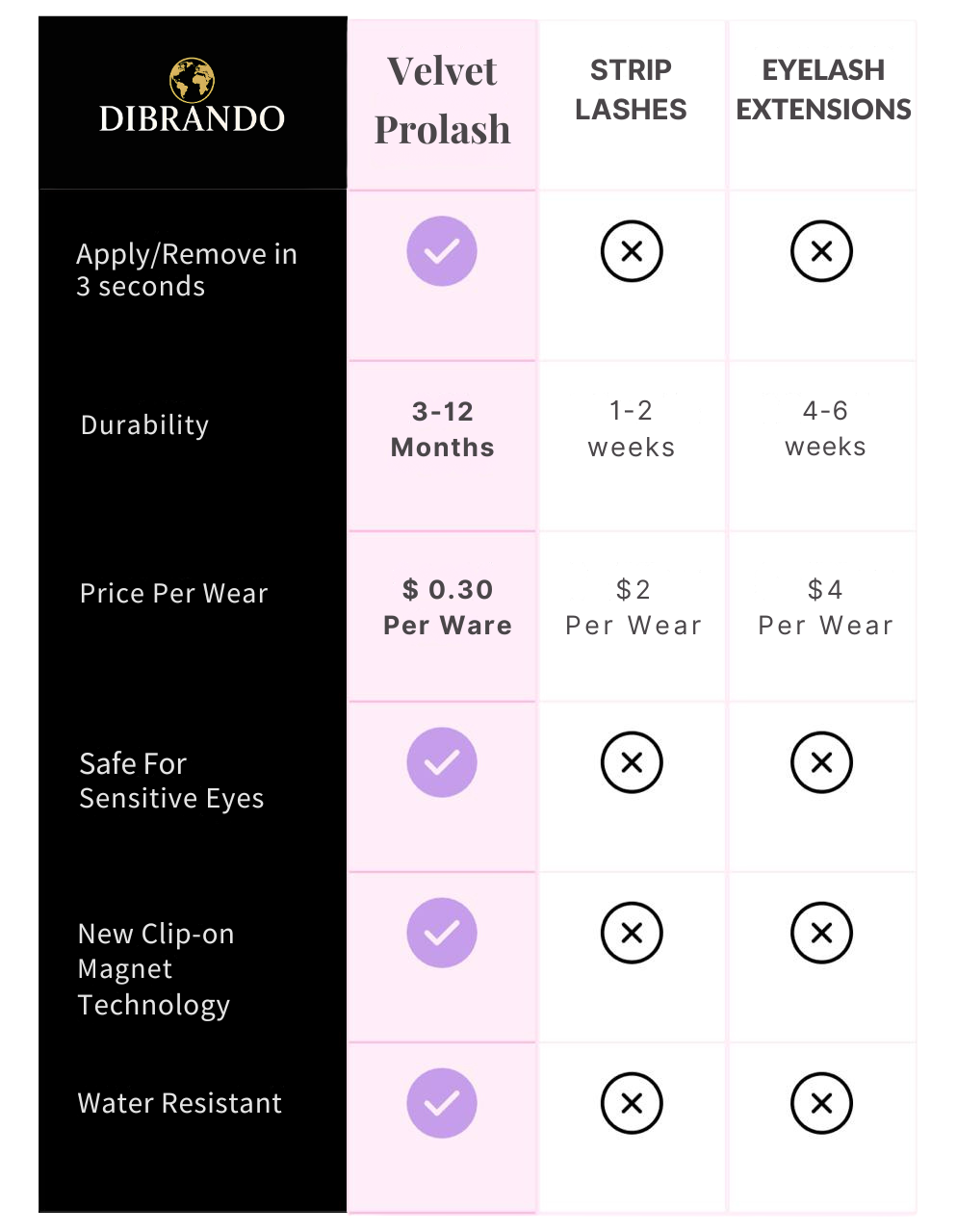Click the Velvet Prolash Safe For Sensitive Eyes checkmark

pyautogui.click(x=442, y=762)
